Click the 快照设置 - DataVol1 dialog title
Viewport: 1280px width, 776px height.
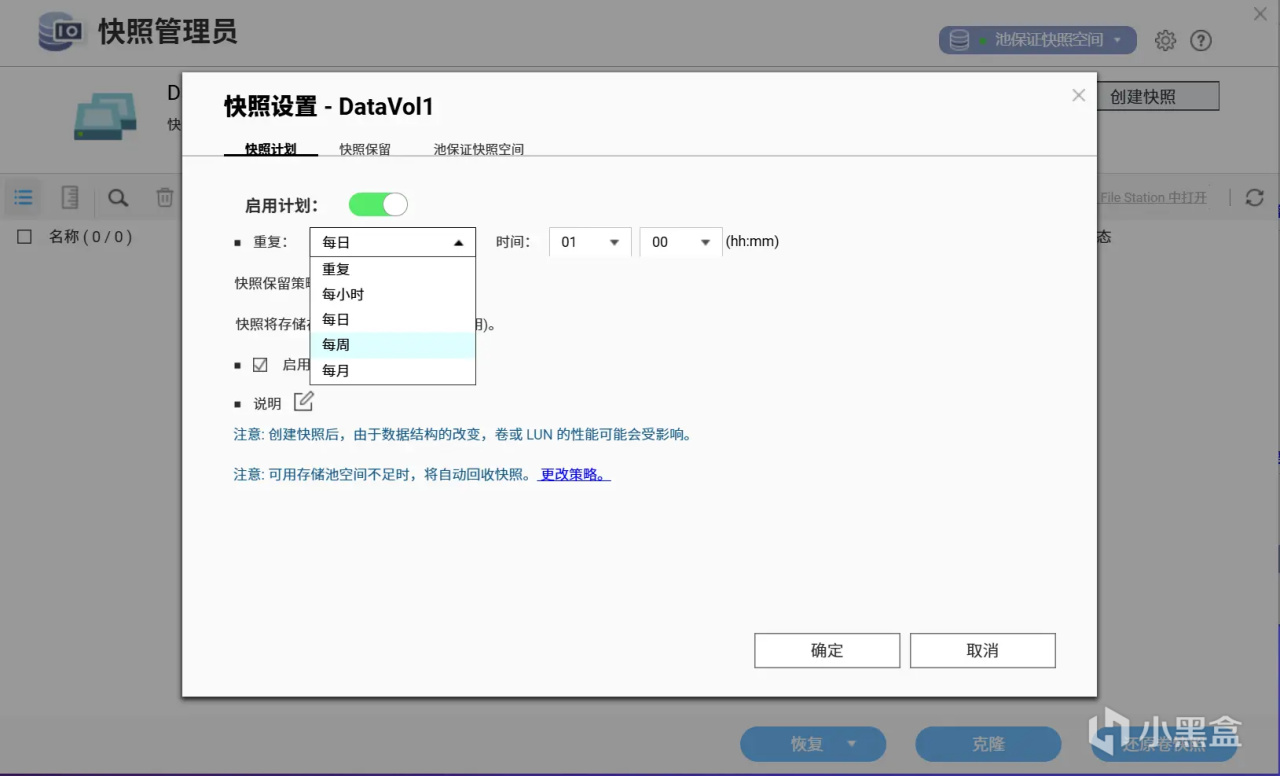click(x=329, y=106)
